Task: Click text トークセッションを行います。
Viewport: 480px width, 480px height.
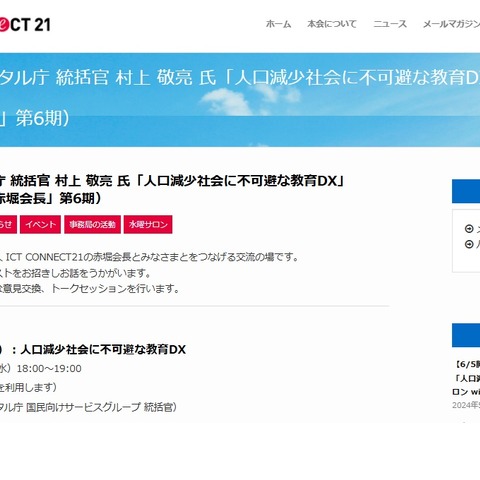Action: point(116,289)
